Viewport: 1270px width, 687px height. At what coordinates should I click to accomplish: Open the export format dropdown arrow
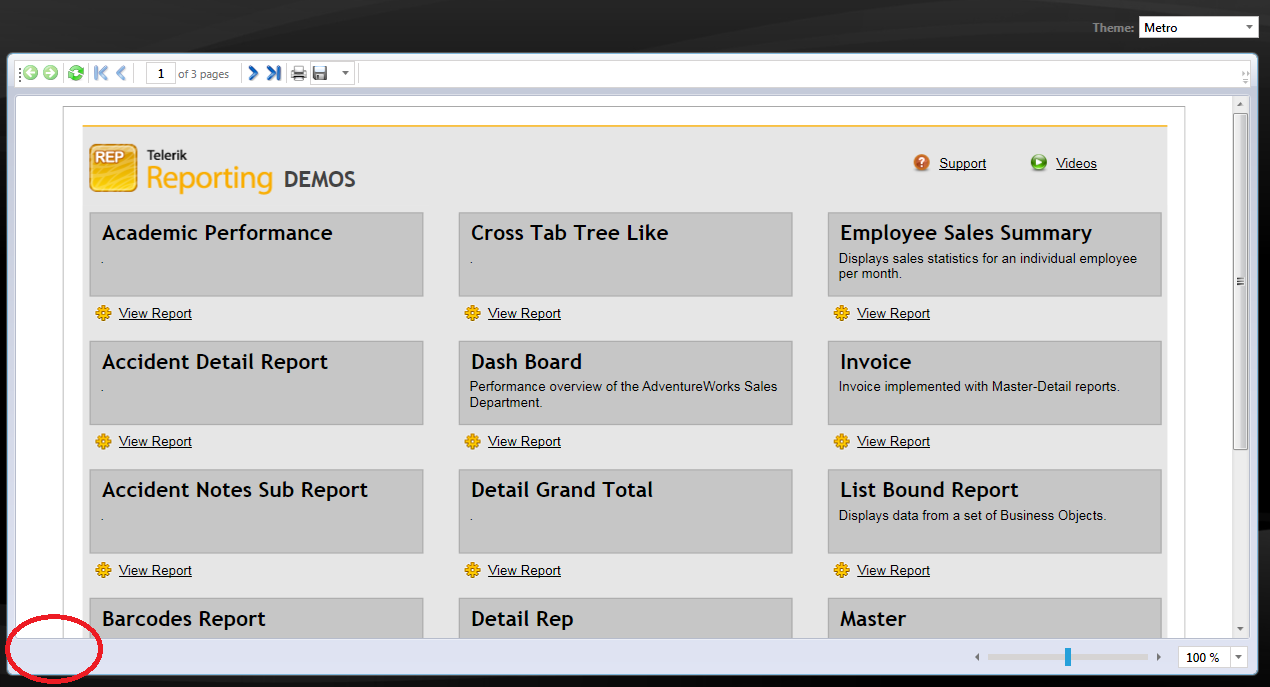[x=345, y=73]
